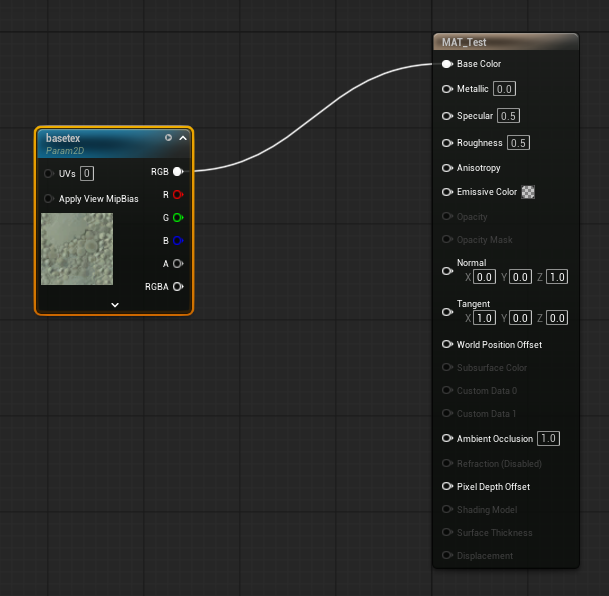Viewport: 609px width, 596px height.
Task: Click the Roughness value field
Action: pyautogui.click(x=518, y=143)
